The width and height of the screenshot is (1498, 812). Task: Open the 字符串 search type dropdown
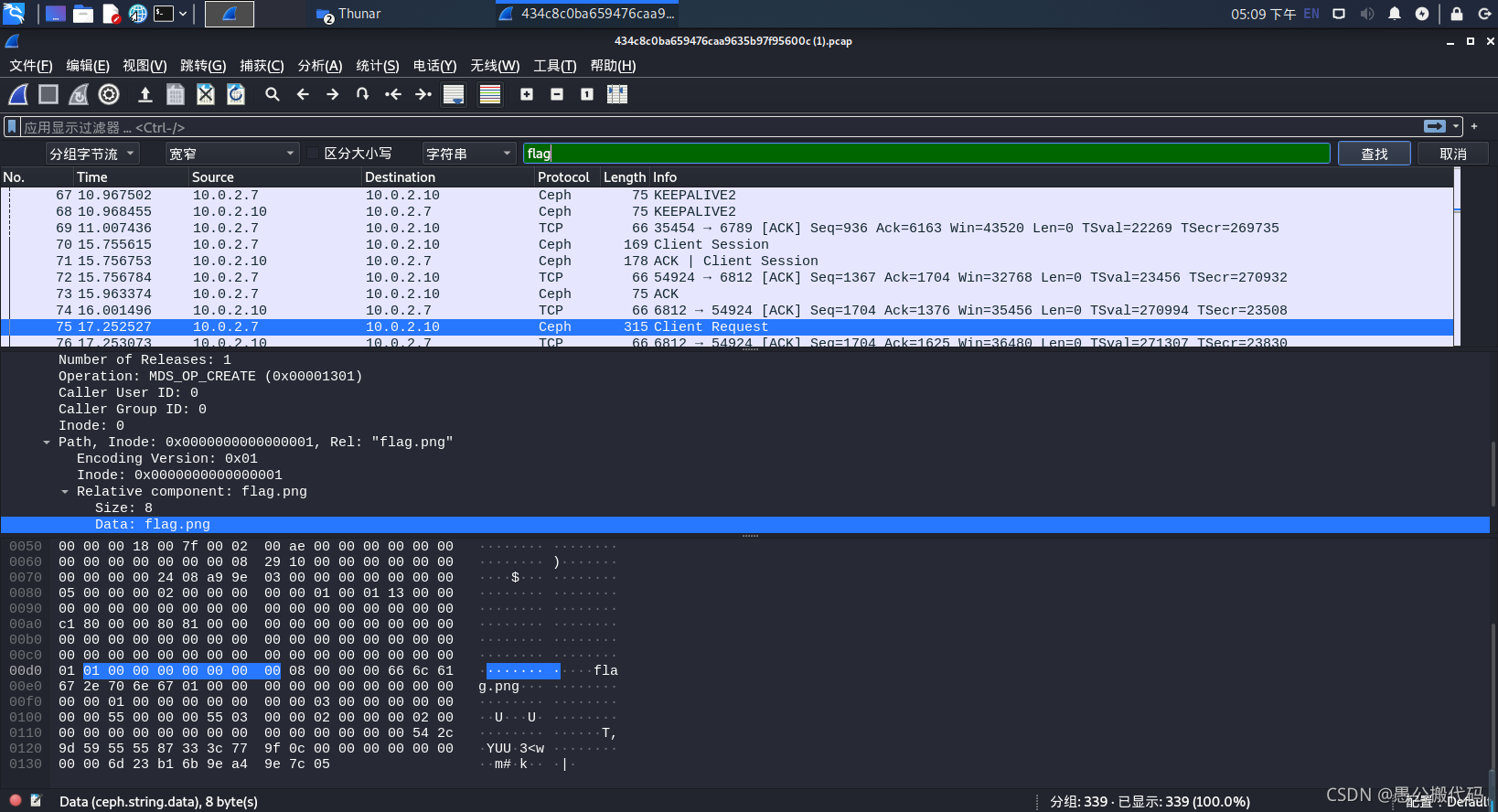[469, 154]
